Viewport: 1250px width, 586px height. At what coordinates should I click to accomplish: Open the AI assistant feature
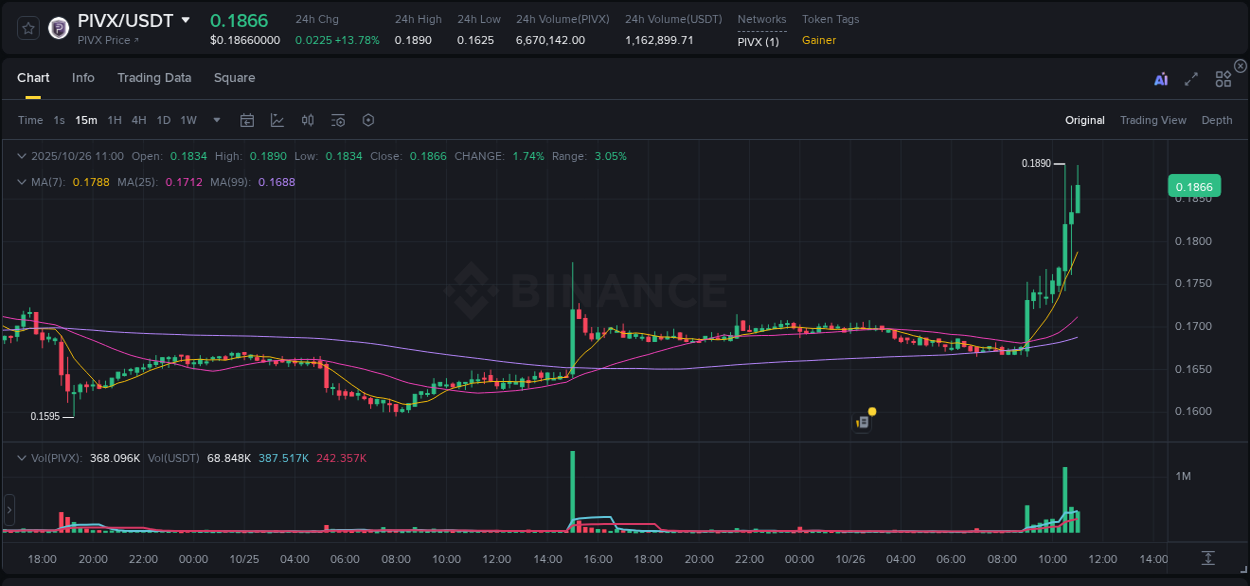(x=1160, y=78)
